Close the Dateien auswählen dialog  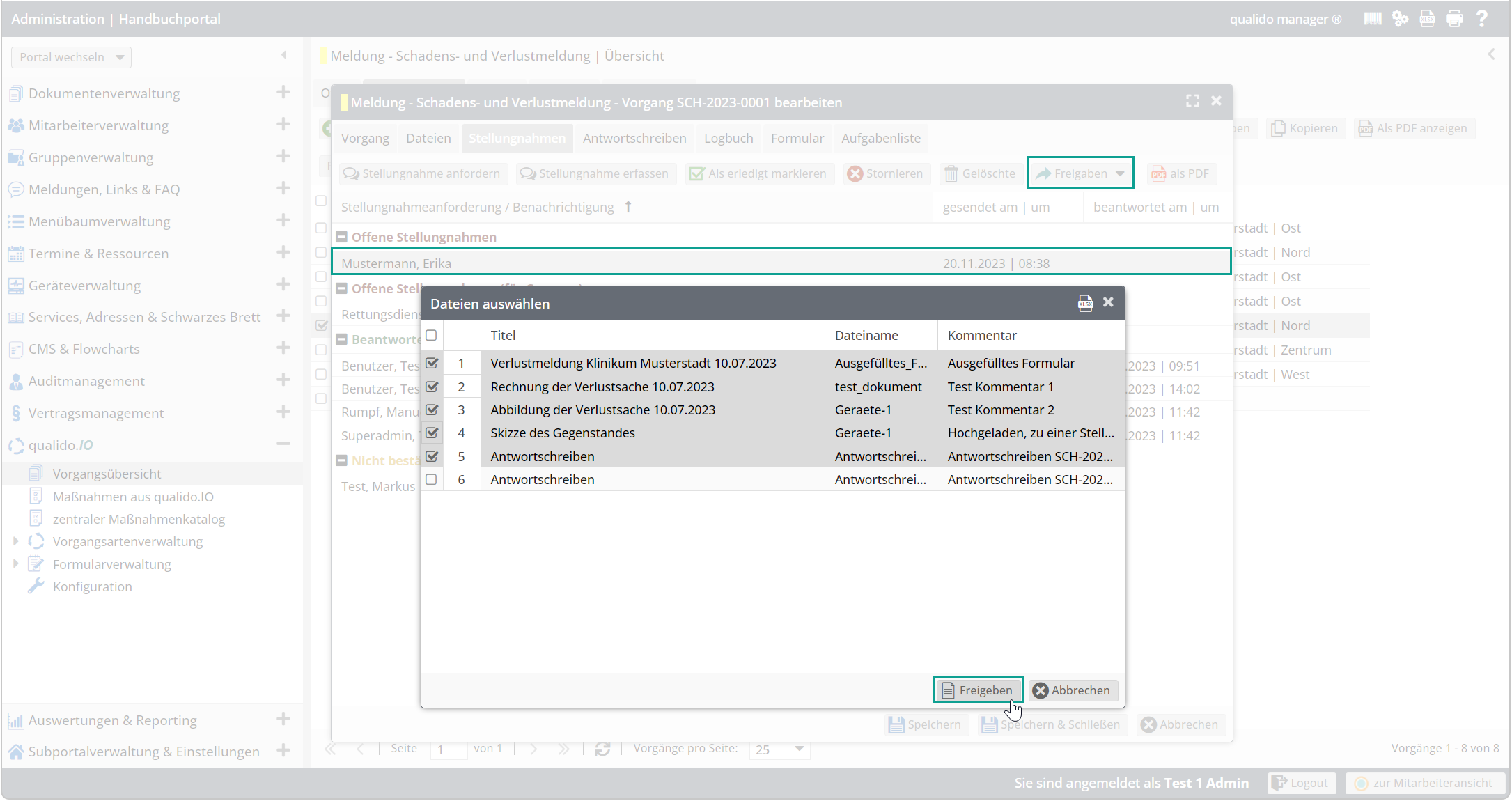coord(1108,302)
